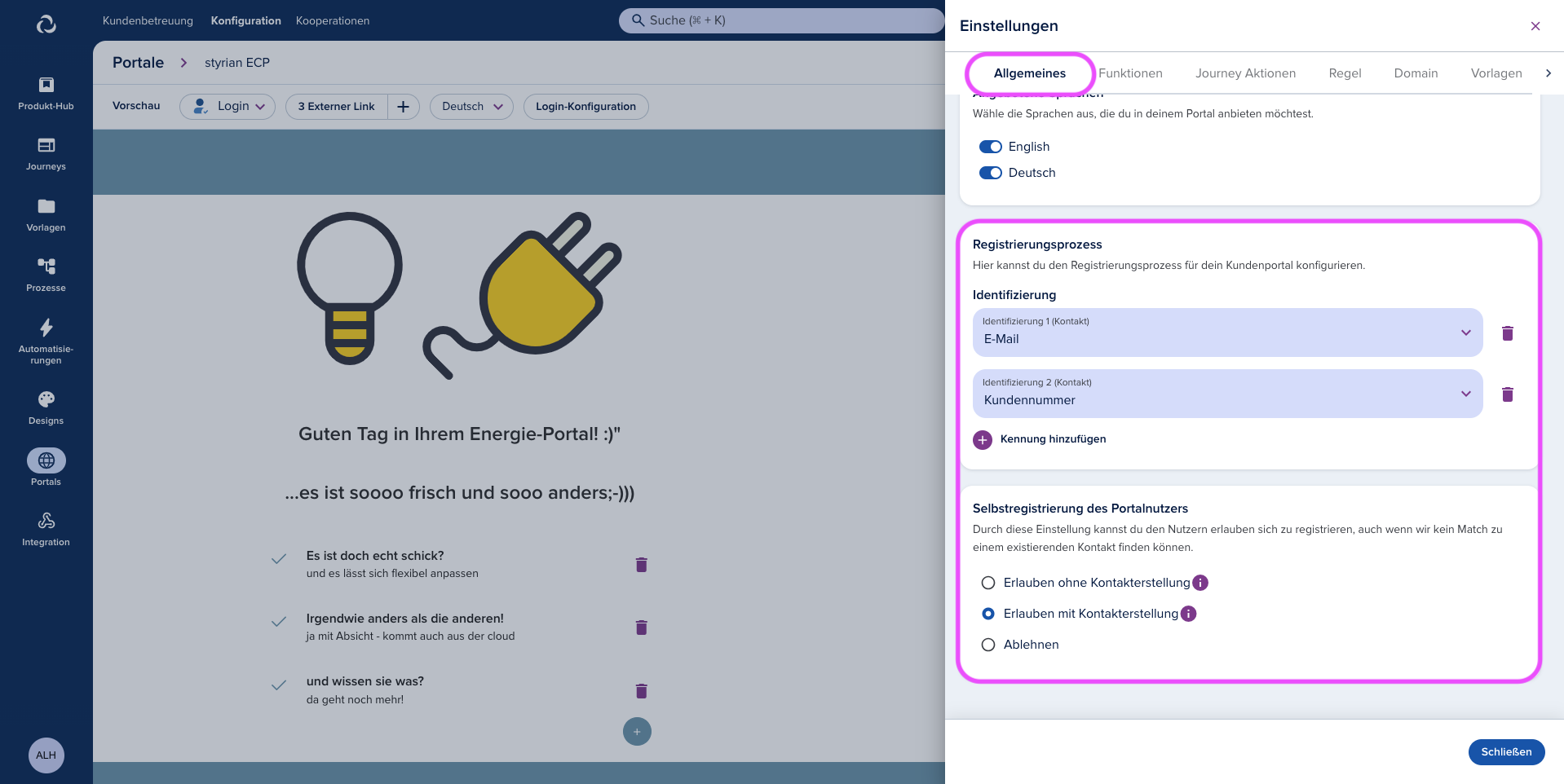
Task: Click the Schließen button
Action: click(x=1506, y=752)
